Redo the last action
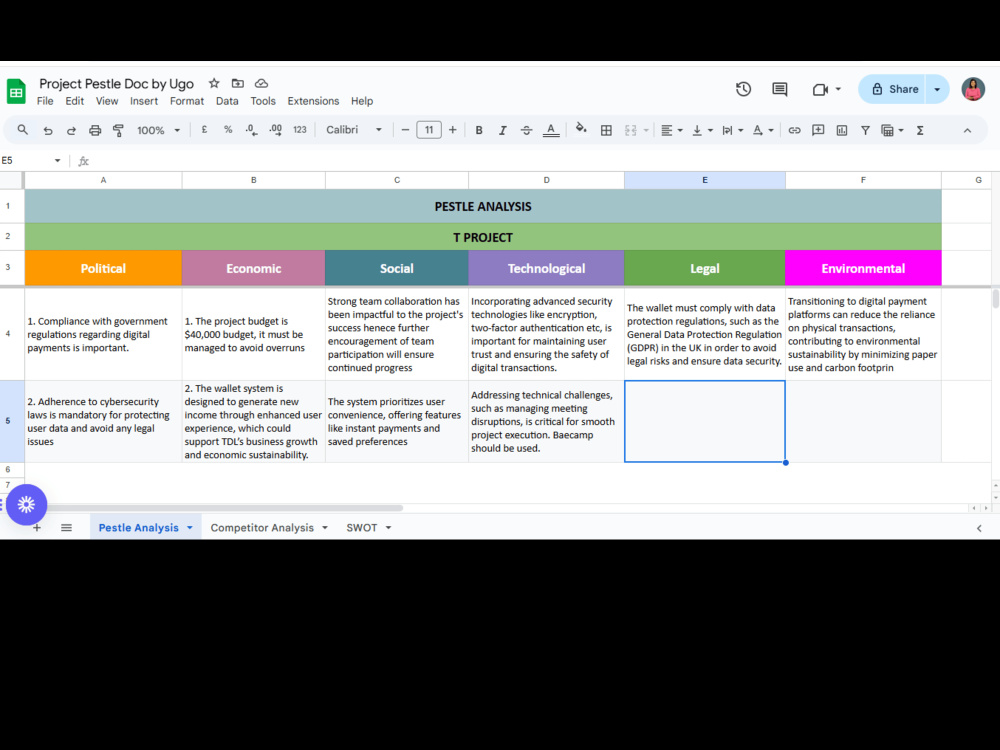The width and height of the screenshot is (1000, 750). click(71, 130)
